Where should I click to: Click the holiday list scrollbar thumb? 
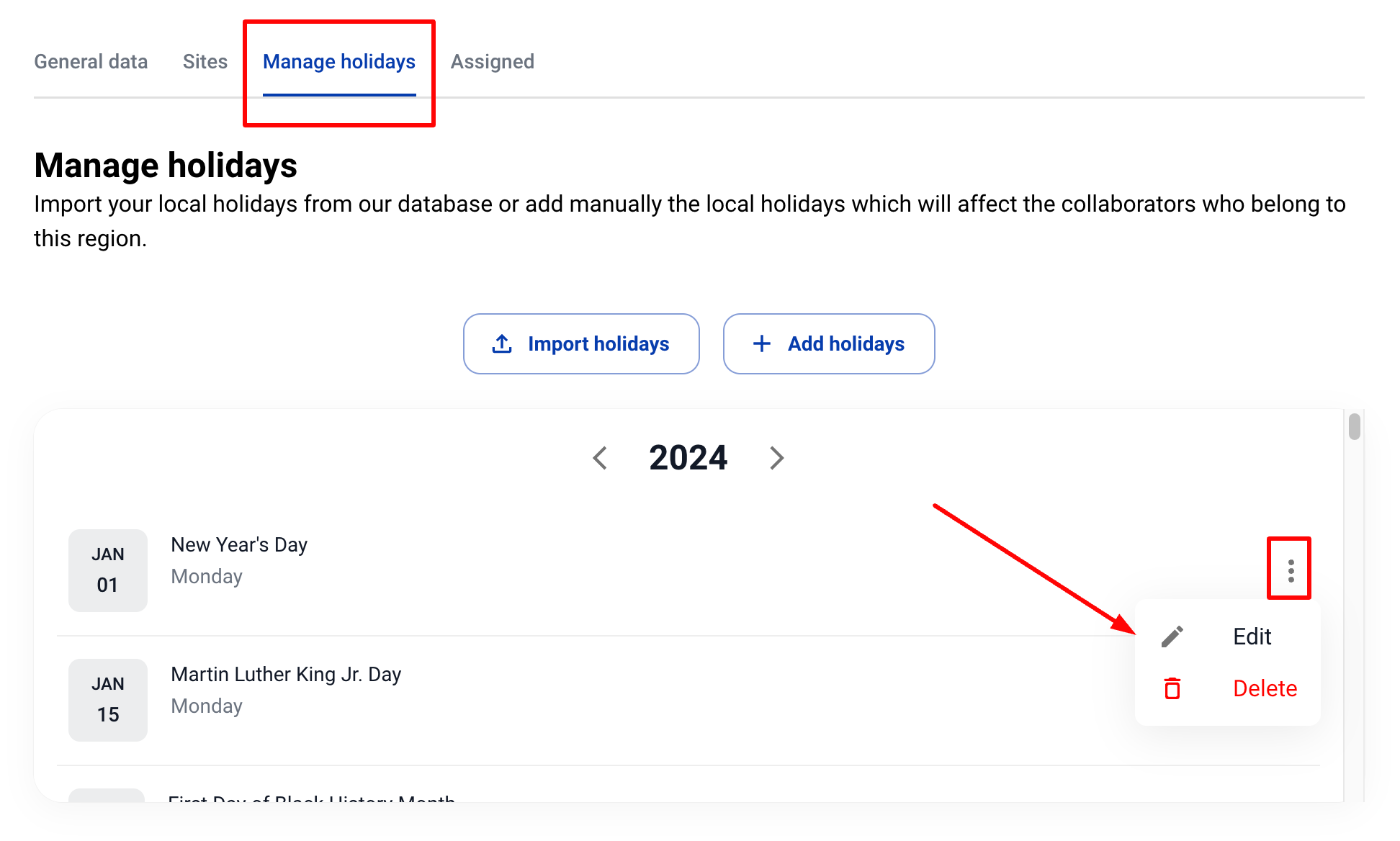click(1355, 426)
